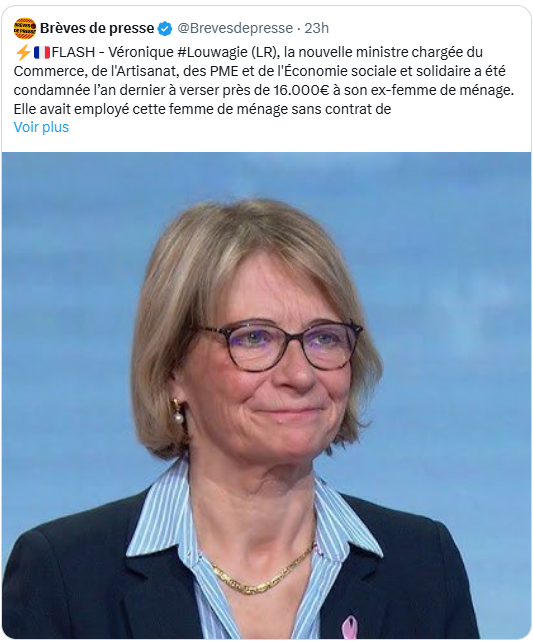Open the 23h timestamp permalink
Screen dimensions: 533x641
point(316,28)
